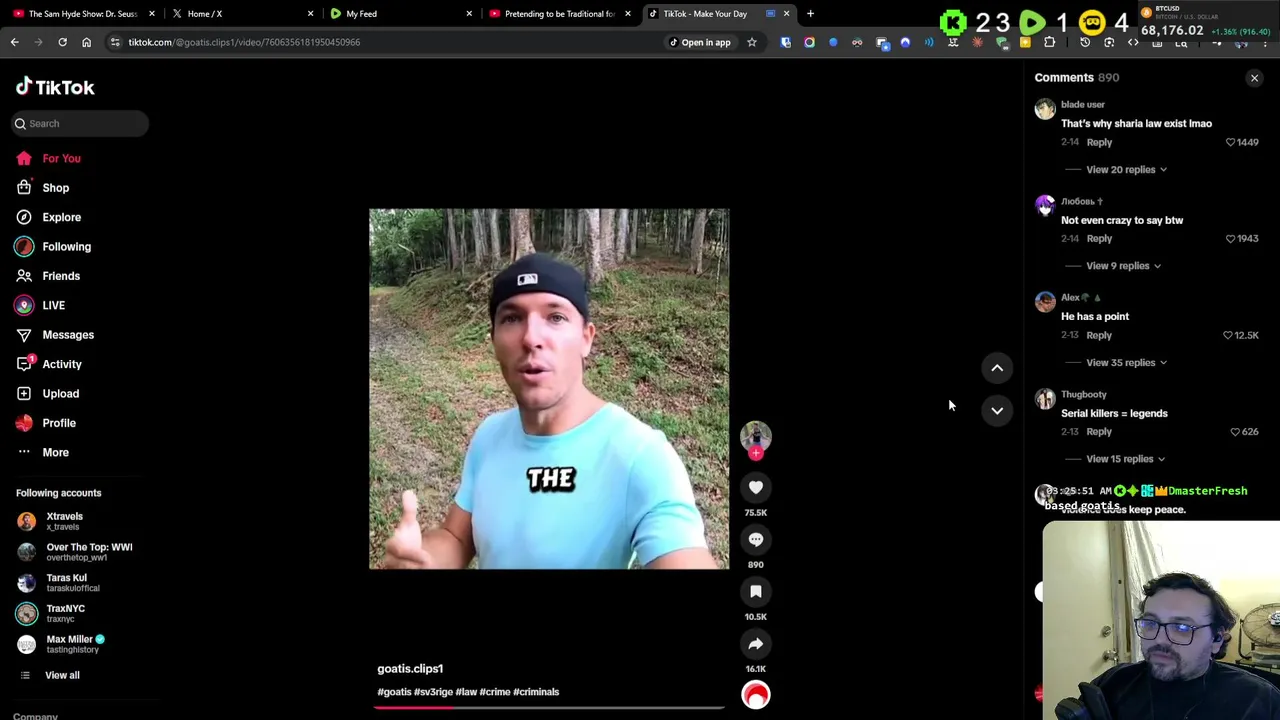The image size is (1280, 720).
Task: Focus the TikTok search field
Action: (80, 123)
